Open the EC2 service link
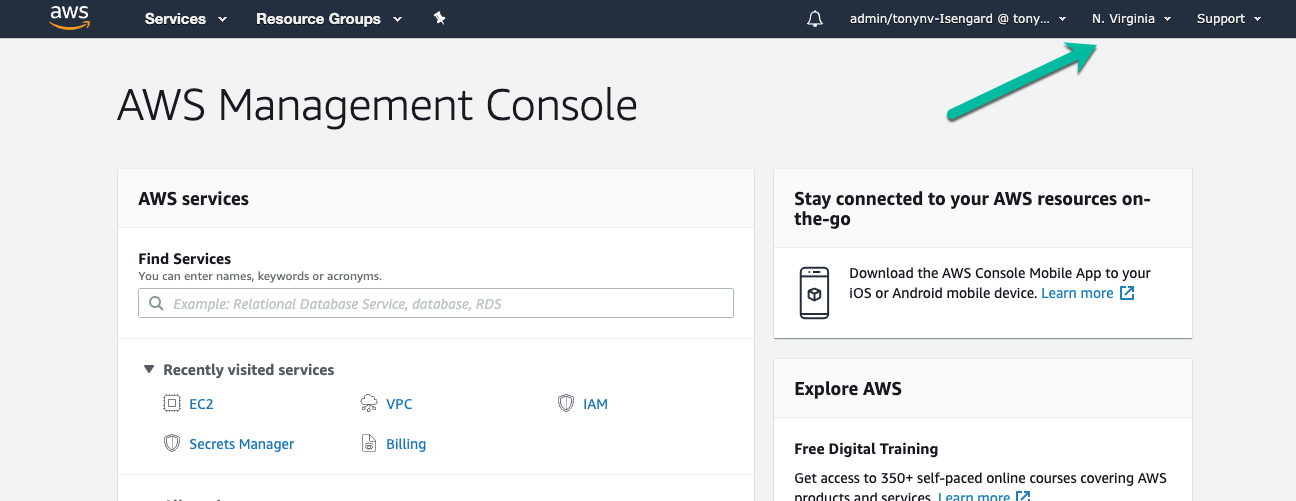The image size is (1296, 501). point(201,404)
